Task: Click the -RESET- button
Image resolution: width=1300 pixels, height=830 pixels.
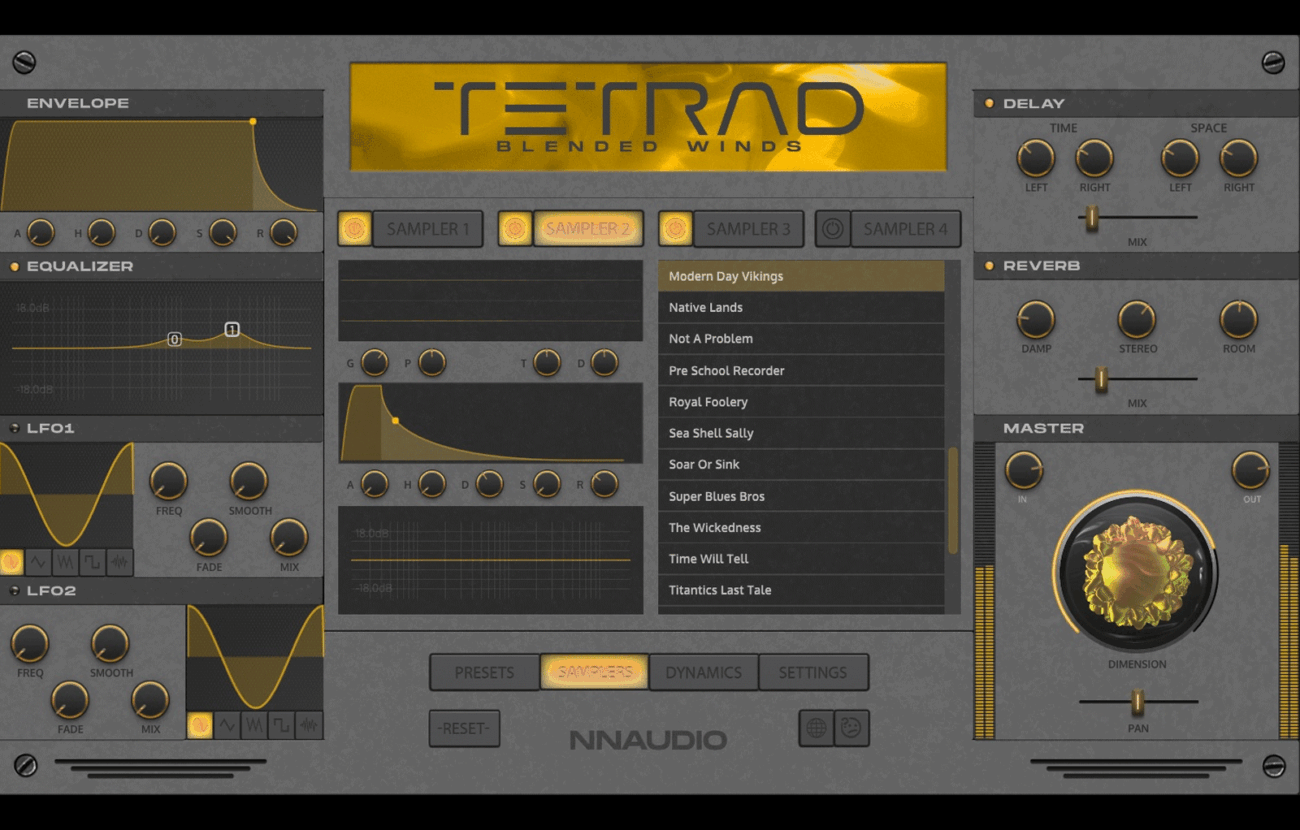Action: [x=465, y=728]
